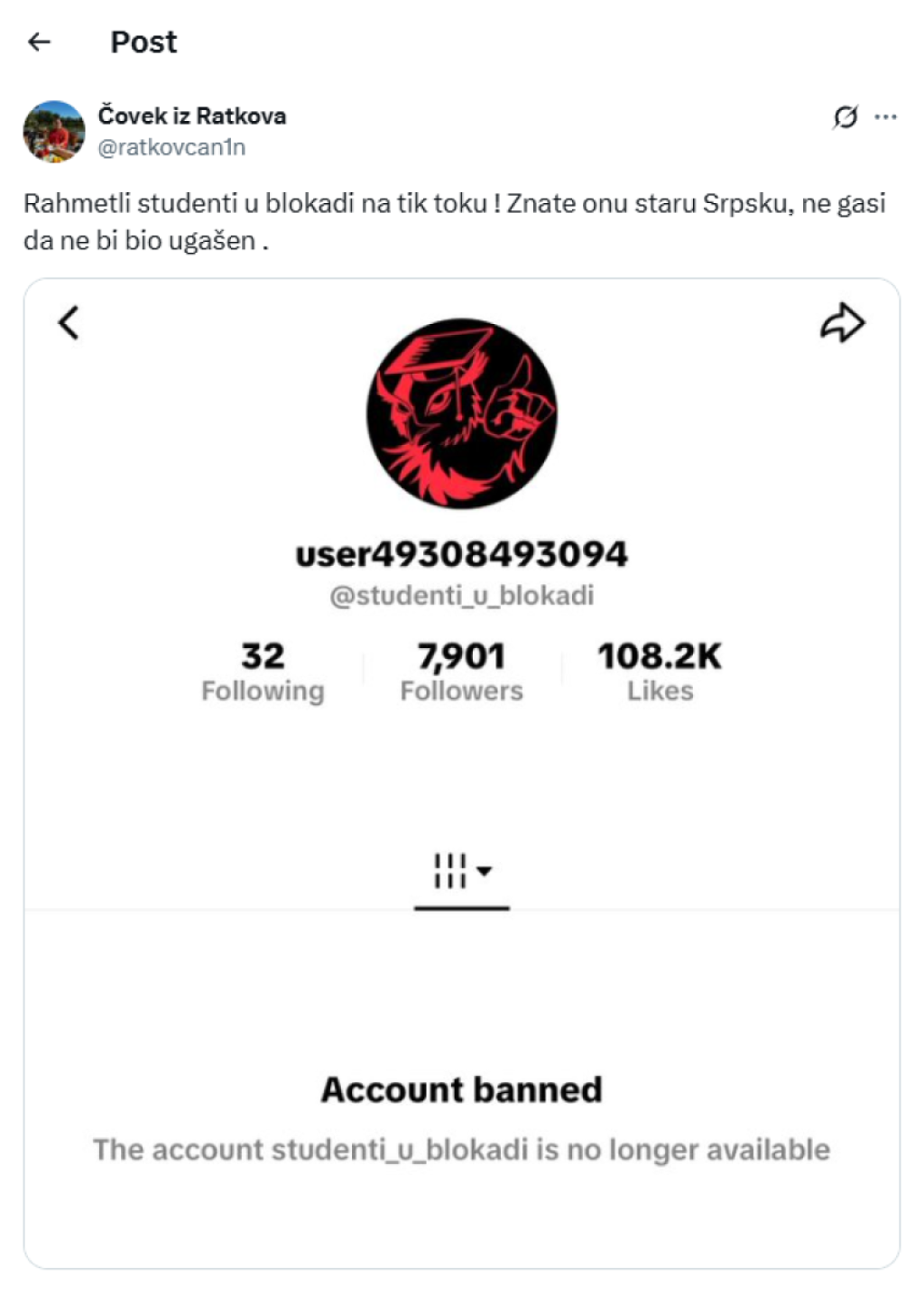Click Čovek iz Ratkova's profile avatar
The image size is (924, 1296).
coord(54,132)
